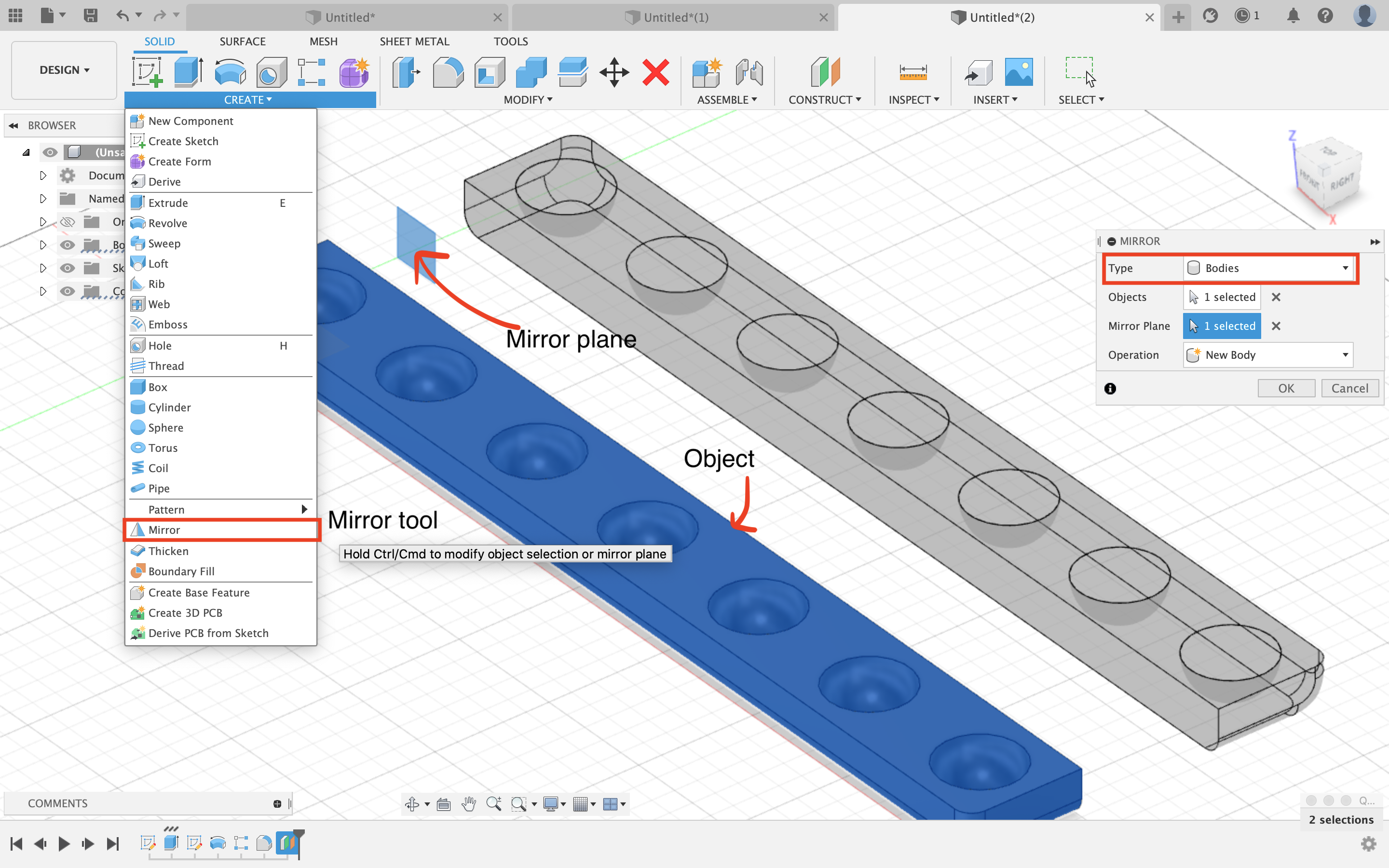Click the timeline settings gear icon
The image size is (1389, 868).
(1369, 843)
